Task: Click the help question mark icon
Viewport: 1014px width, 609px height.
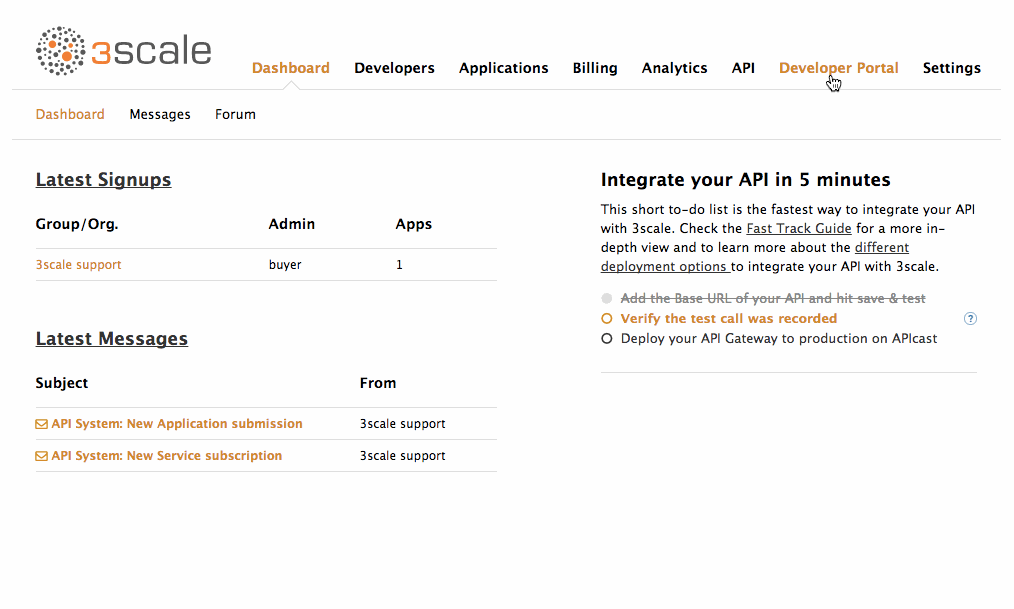Action: [970, 319]
